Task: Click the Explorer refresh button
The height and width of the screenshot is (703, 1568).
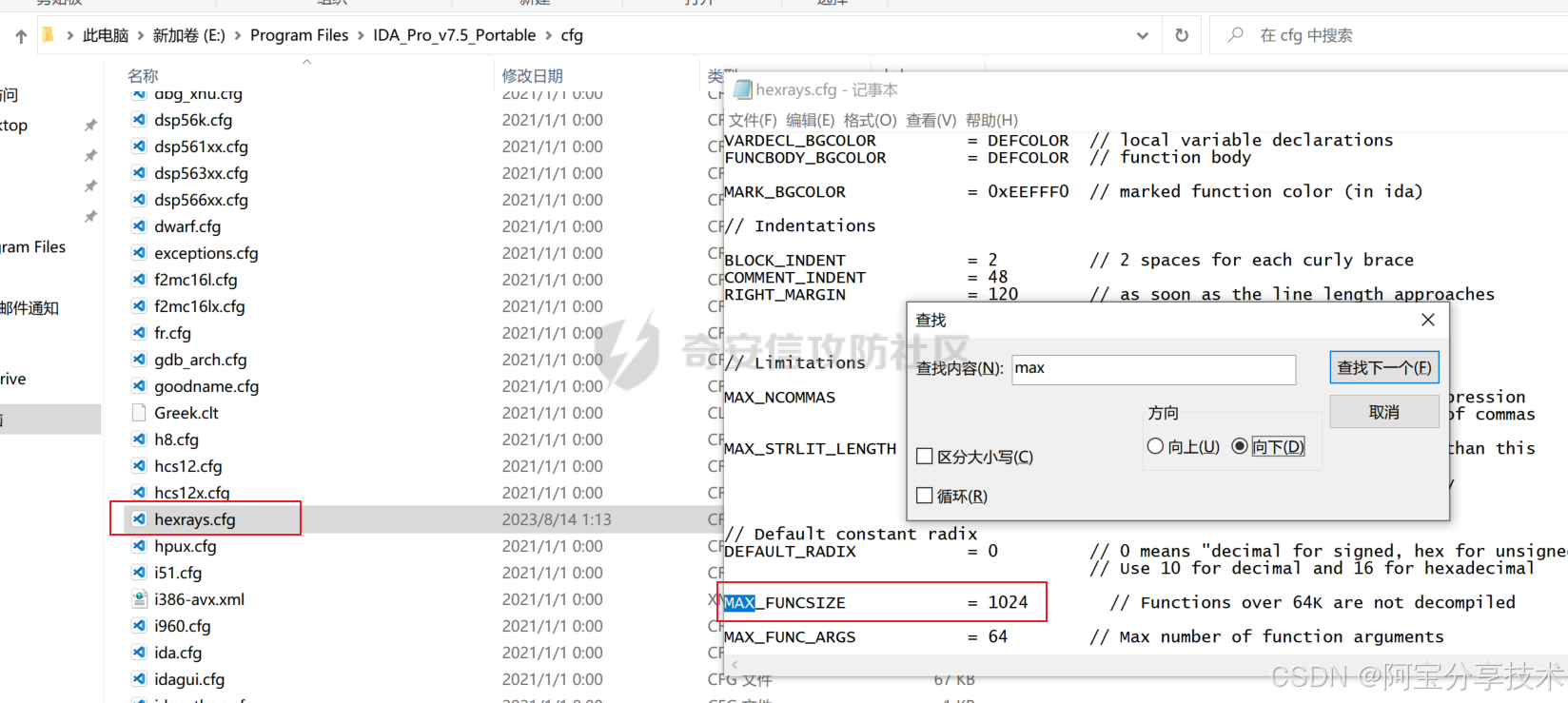Action: 1182,35
